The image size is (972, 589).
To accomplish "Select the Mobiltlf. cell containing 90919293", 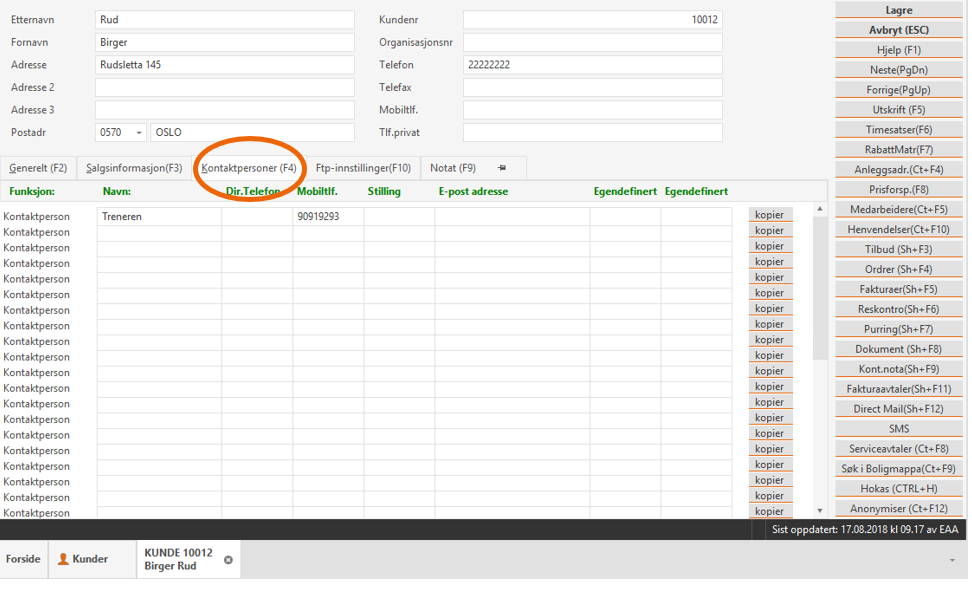I will (x=327, y=216).
